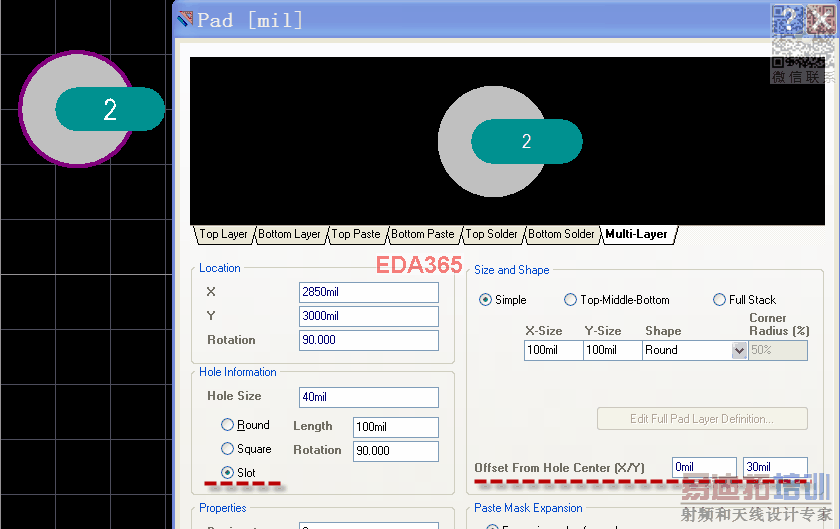Screen dimensions: 840x529
Task: Click the Location X field
Action: click(369, 292)
